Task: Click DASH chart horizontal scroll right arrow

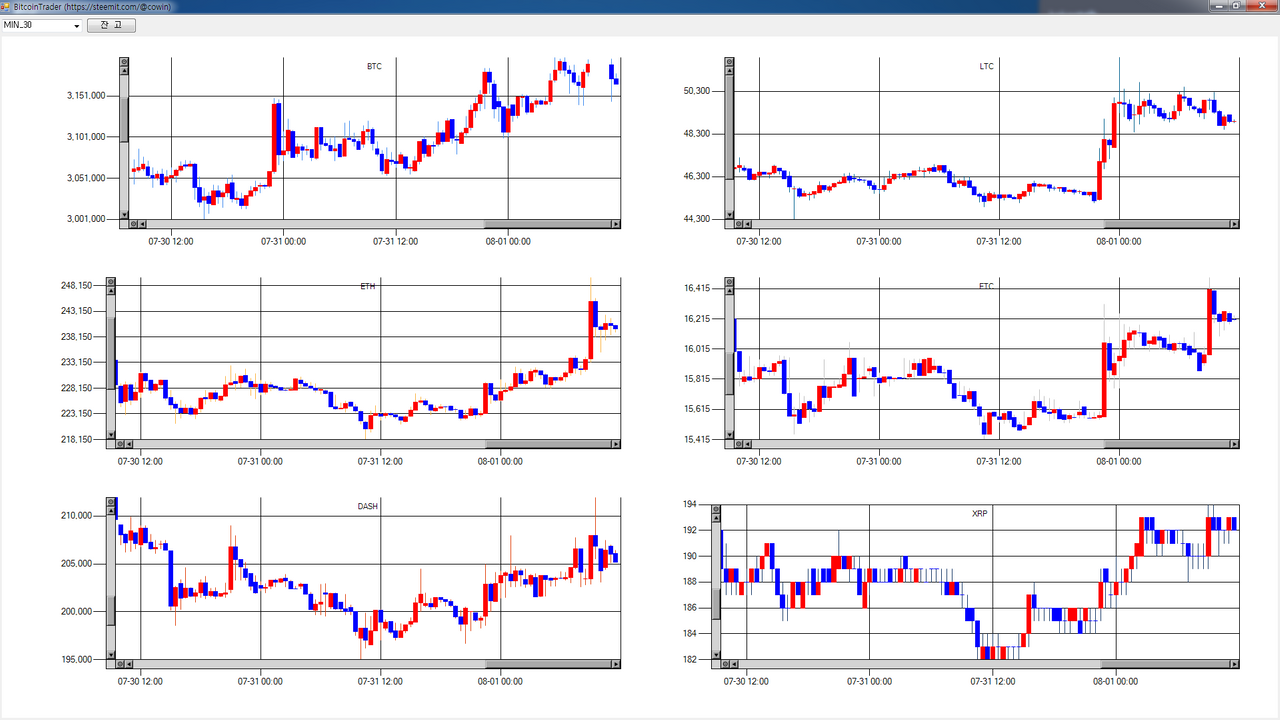Action: (x=616, y=664)
